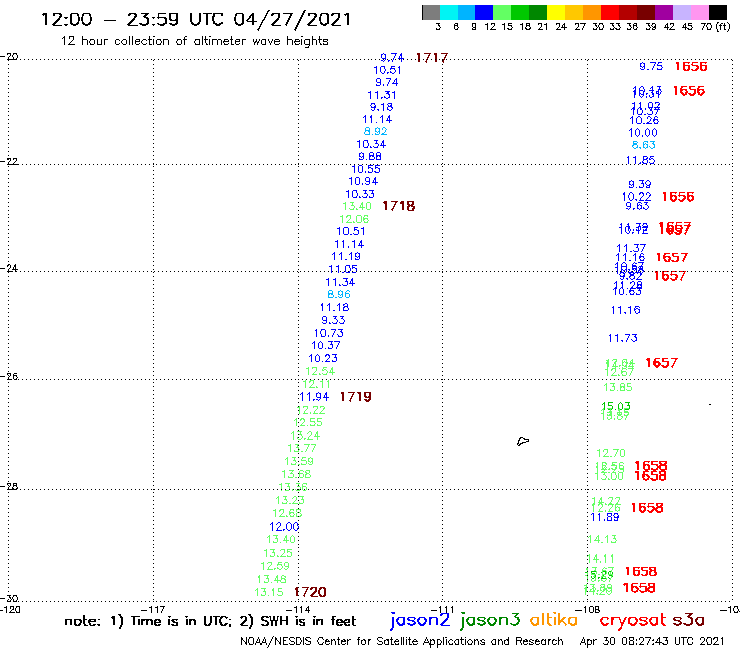Click the subtitle about altimeter wave heights

click(x=194, y=41)
